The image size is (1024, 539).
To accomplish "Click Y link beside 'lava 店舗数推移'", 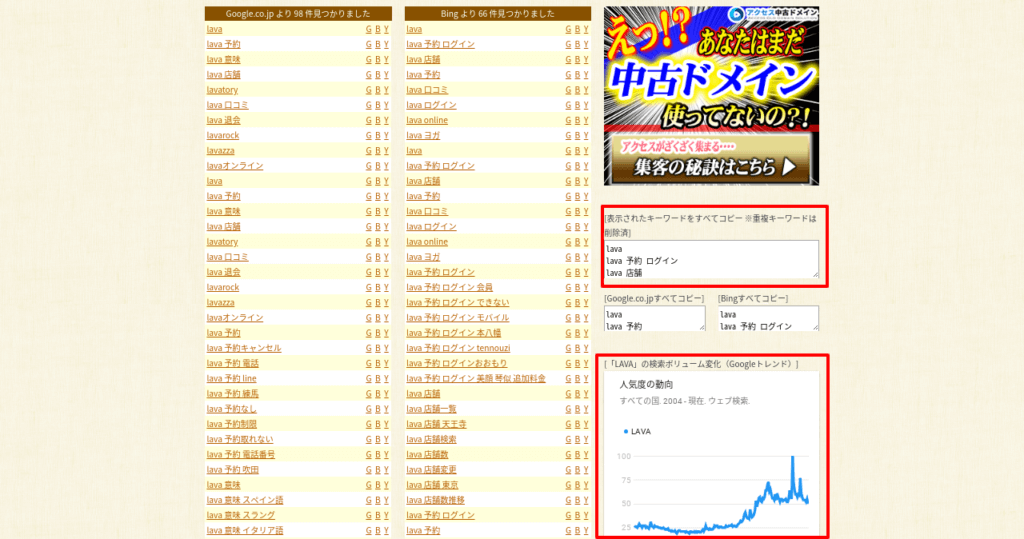I will click(586, 500).
